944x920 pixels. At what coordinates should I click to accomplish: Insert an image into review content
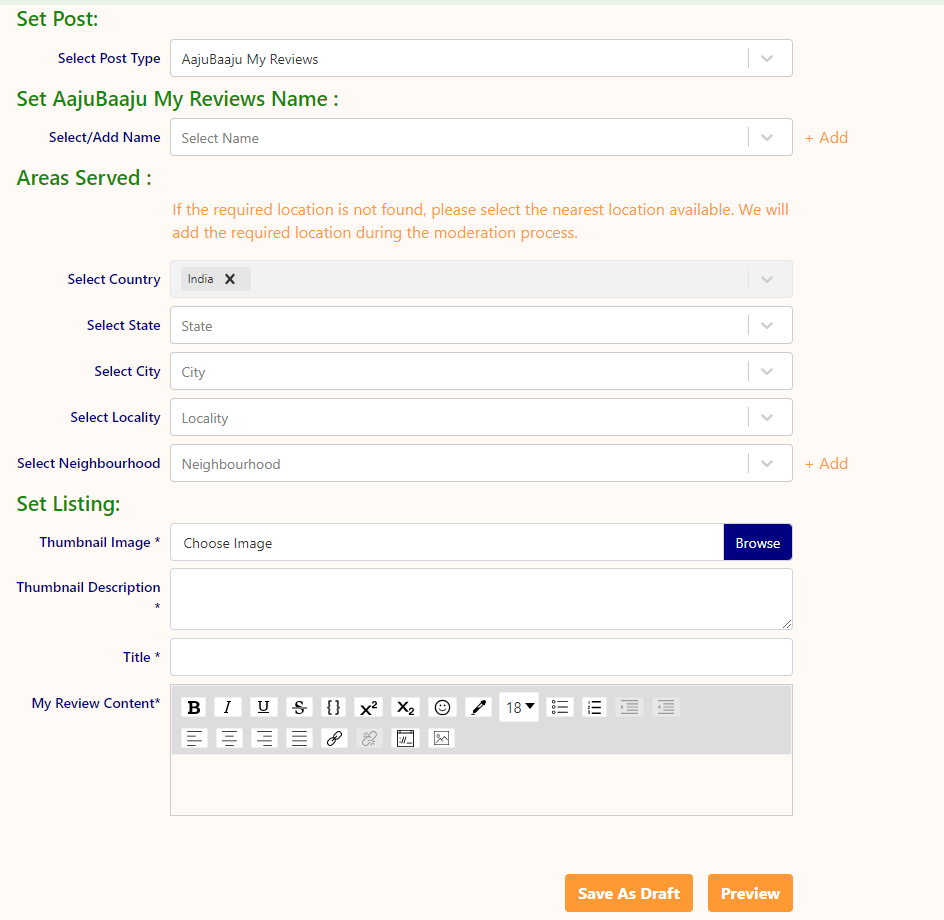click(441, 738)
